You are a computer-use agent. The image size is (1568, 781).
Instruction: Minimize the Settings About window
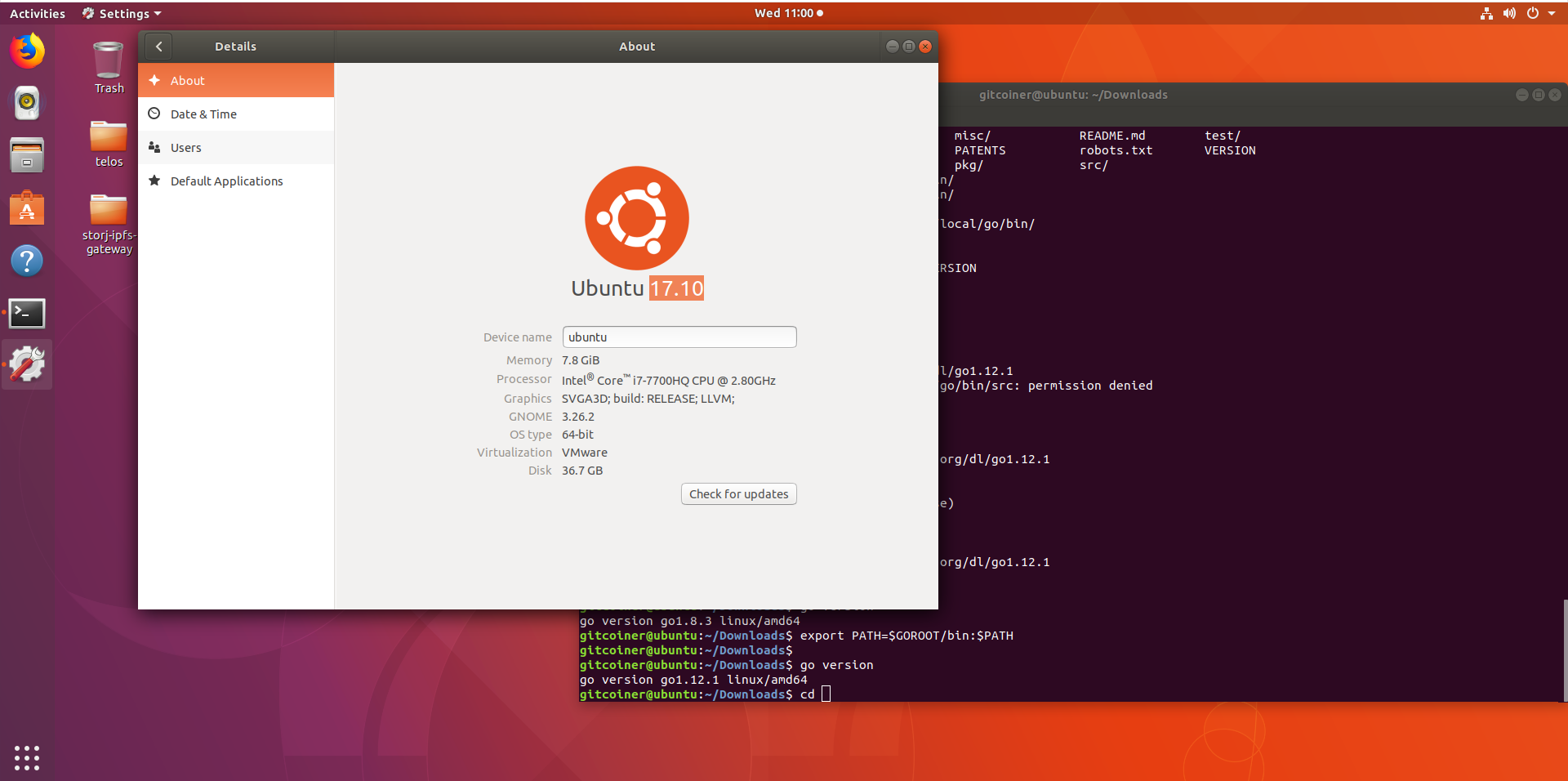point(892,47)
